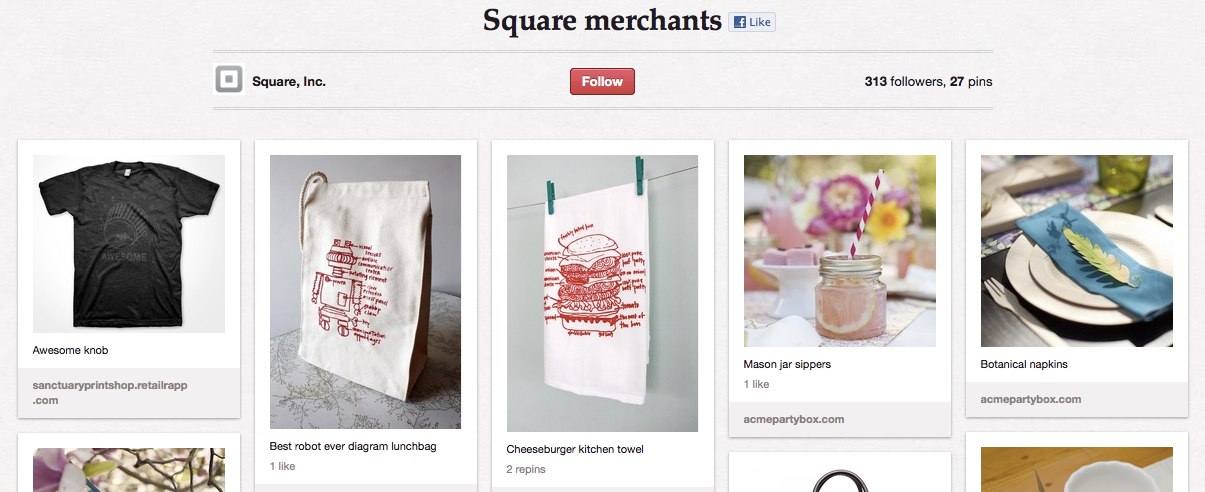This screenshot has height=492, width=1205.
Task: Follow the Square merchants board
Action: pyautogui.click(x=602, y=82)
